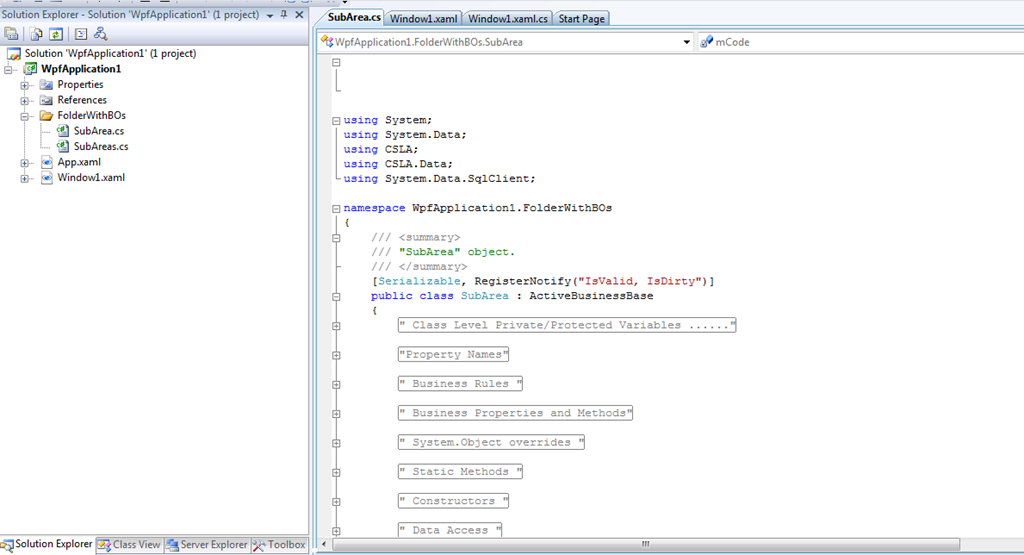Expand the Data Access region toggle
The height and width of the screenshot is (555, 1024).
[x=336, y=531]
